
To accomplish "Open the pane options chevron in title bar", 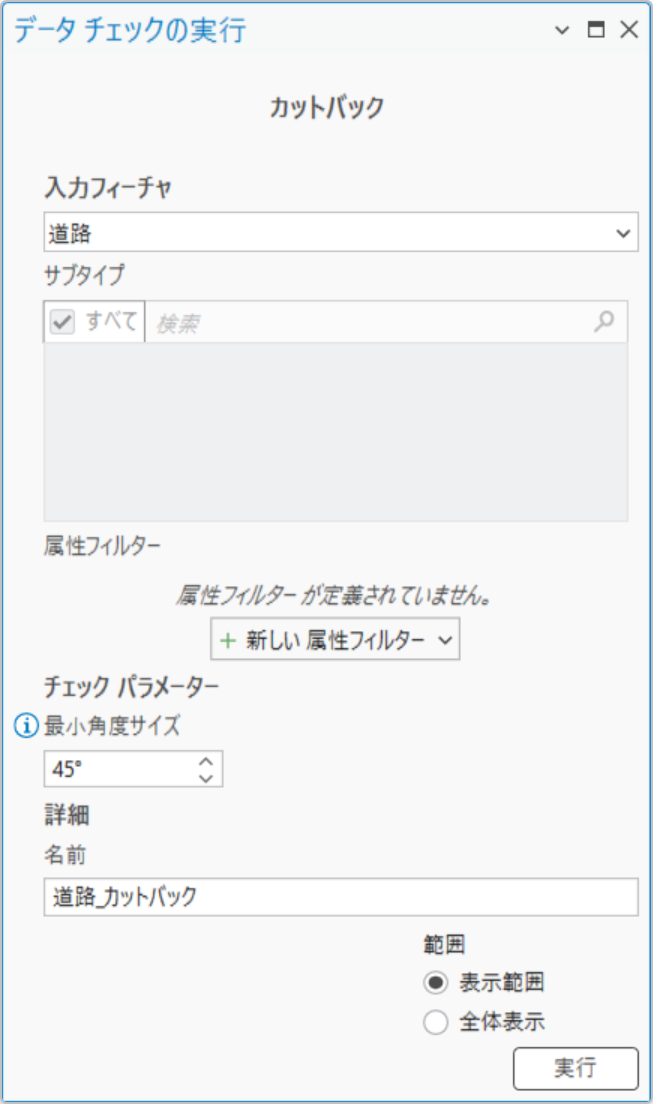I will pyautogui.click(x=561, y=30).
